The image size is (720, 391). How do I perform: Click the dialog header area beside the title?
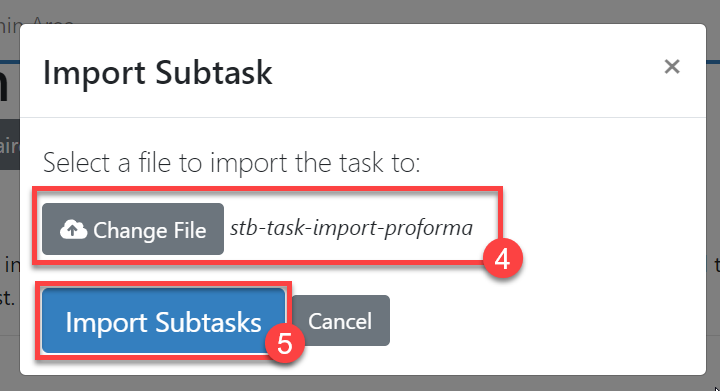(x=459, y=71)
